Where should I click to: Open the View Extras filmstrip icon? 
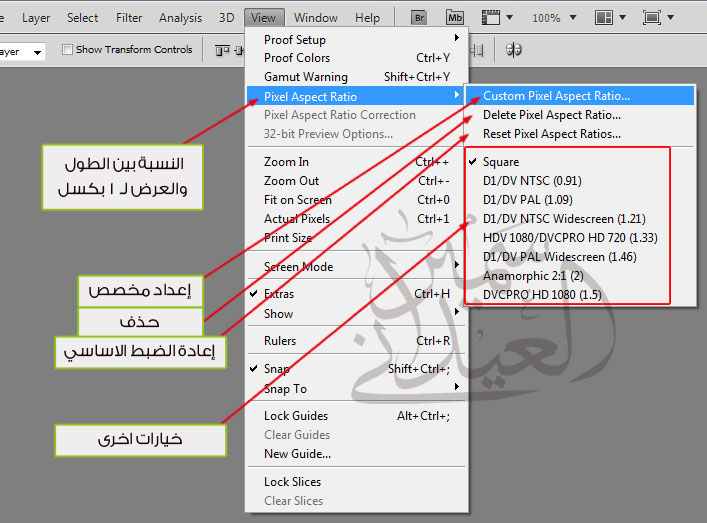click(491, 18)
